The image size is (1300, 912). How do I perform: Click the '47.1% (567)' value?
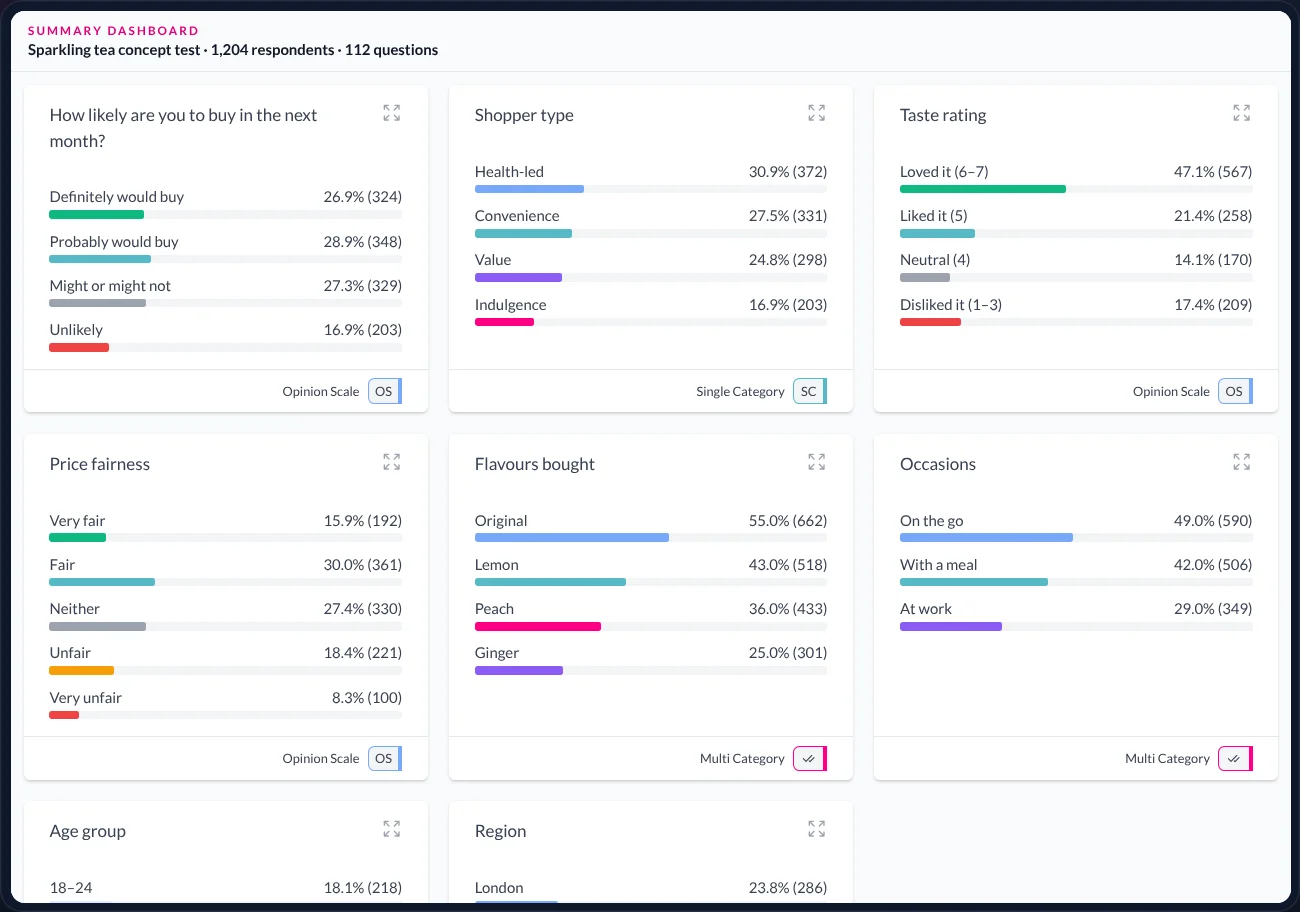[x=1213, y=172]
